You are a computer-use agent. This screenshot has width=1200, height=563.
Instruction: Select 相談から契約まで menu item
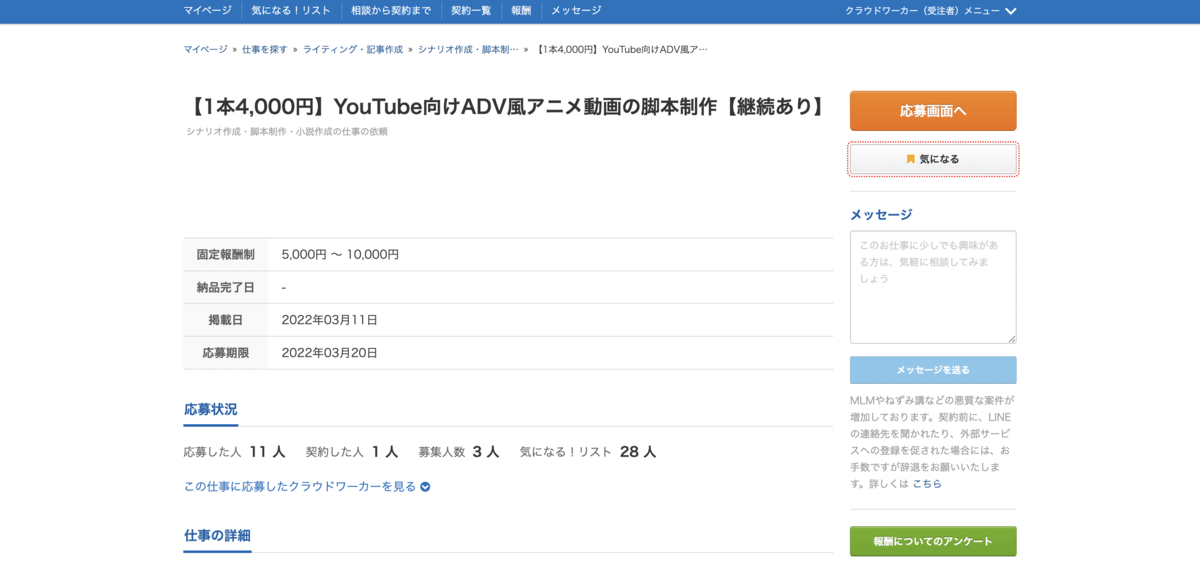point(391,10)
